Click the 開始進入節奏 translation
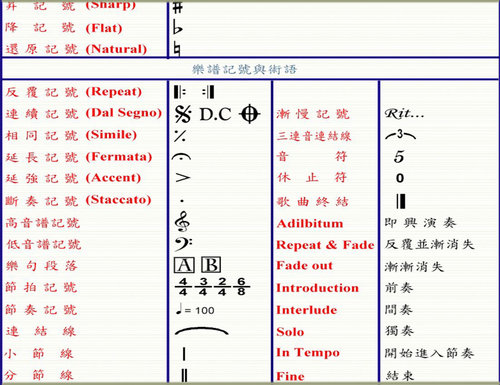This screenshot has height=385, width=500. tap(429, 353)
